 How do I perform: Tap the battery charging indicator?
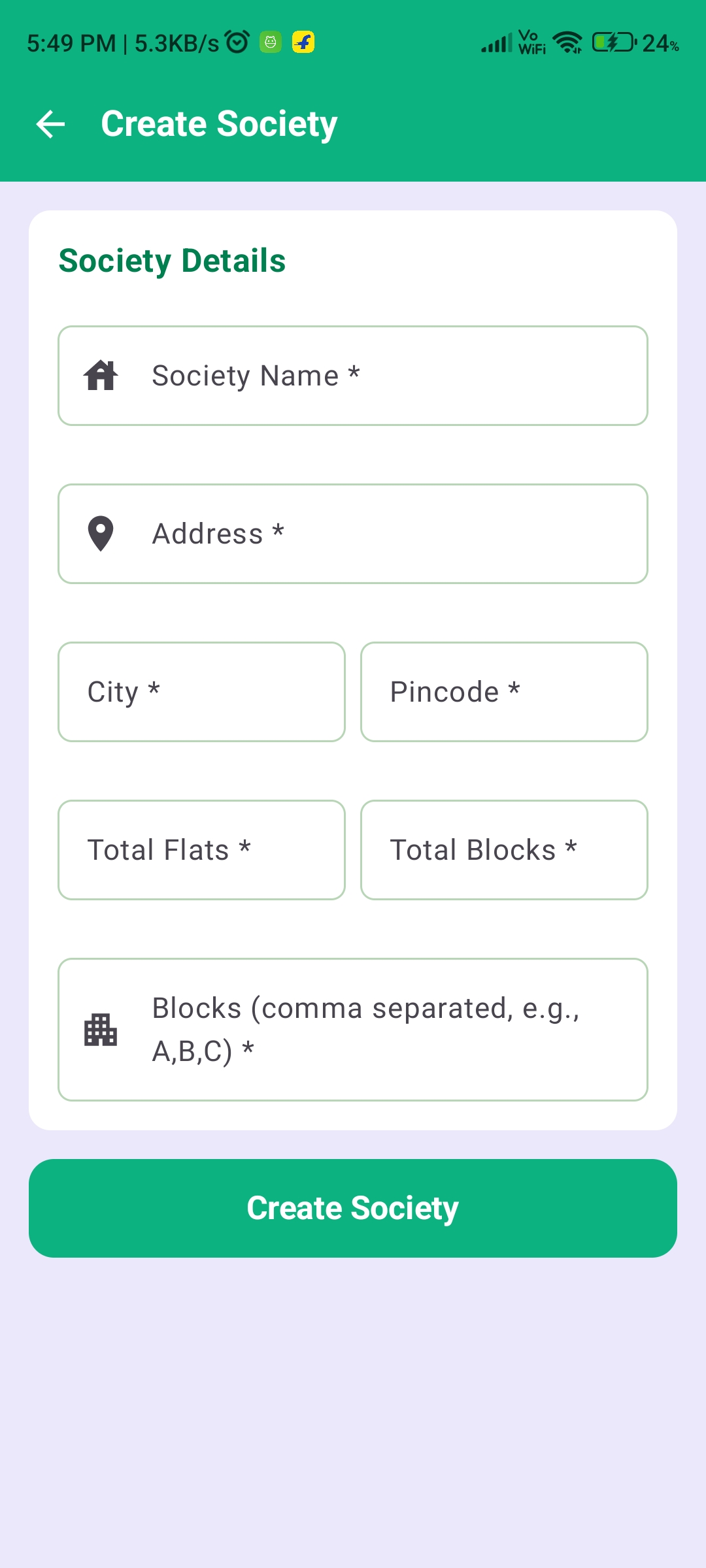[x=614, y=42]
